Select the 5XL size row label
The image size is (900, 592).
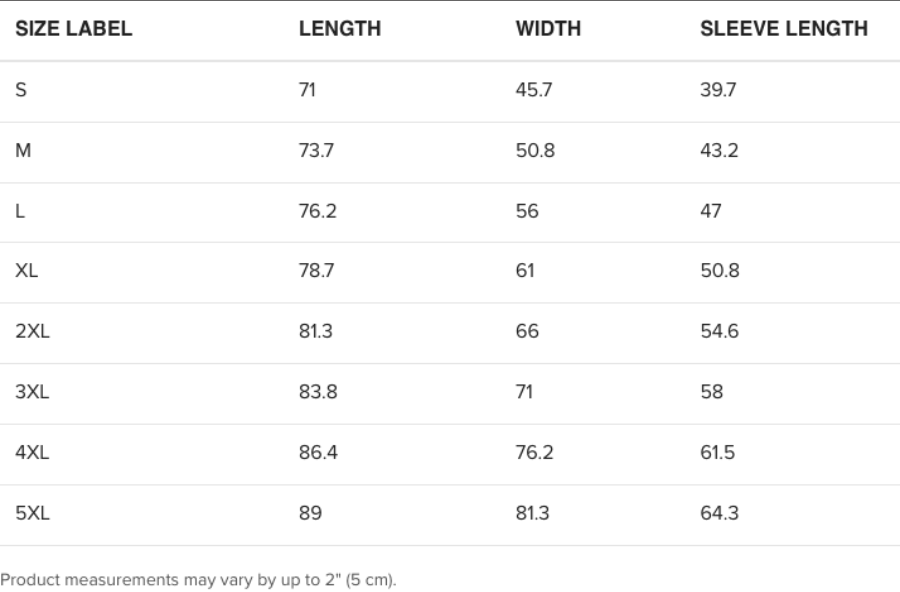(32, 513)
